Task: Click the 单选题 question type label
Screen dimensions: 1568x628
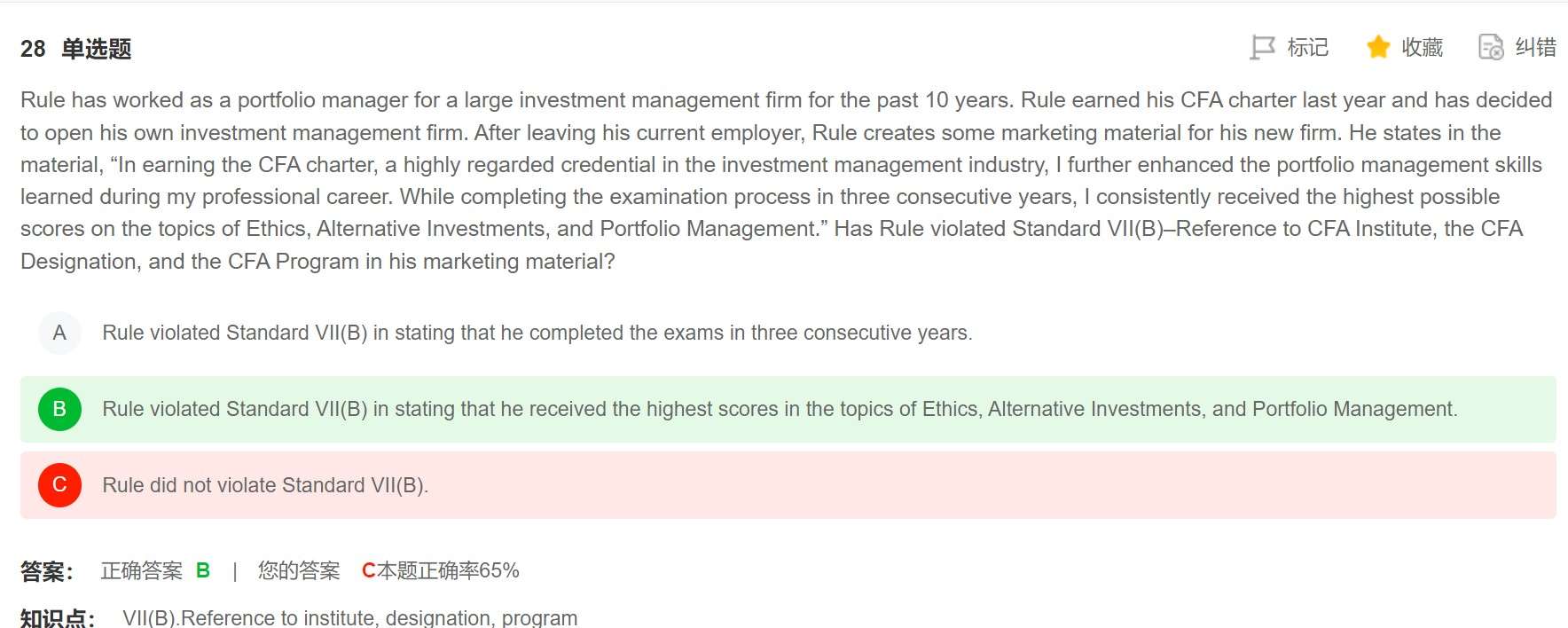Action: tap(96, 49)
